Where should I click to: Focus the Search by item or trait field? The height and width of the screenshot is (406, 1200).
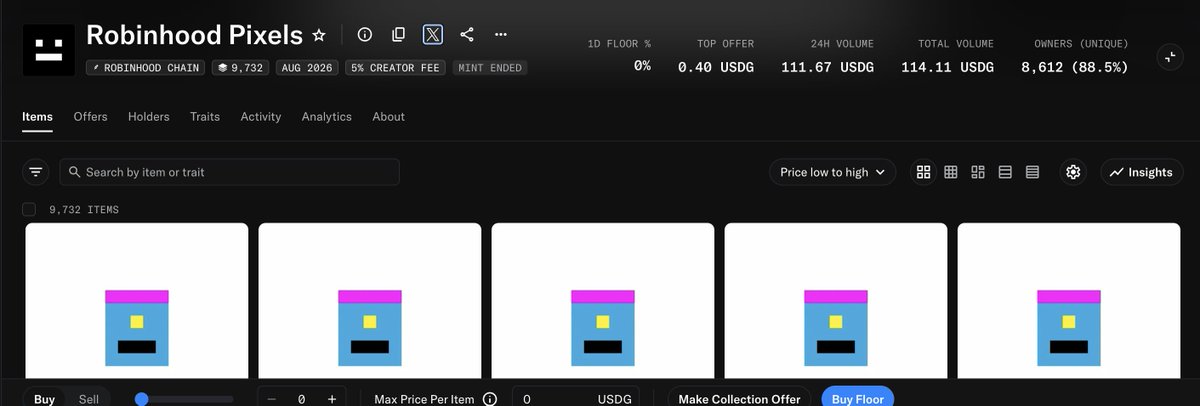pyautogui.click(x=229, y=172)
